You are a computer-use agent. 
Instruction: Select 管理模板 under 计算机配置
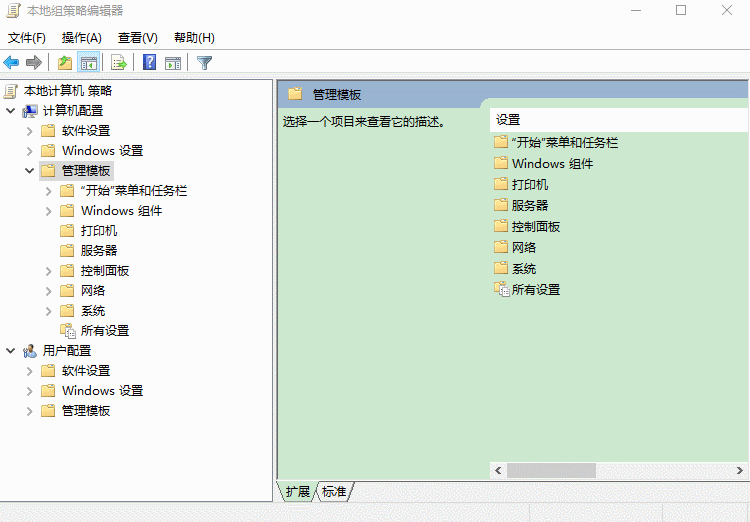click(x=86, y=171)
